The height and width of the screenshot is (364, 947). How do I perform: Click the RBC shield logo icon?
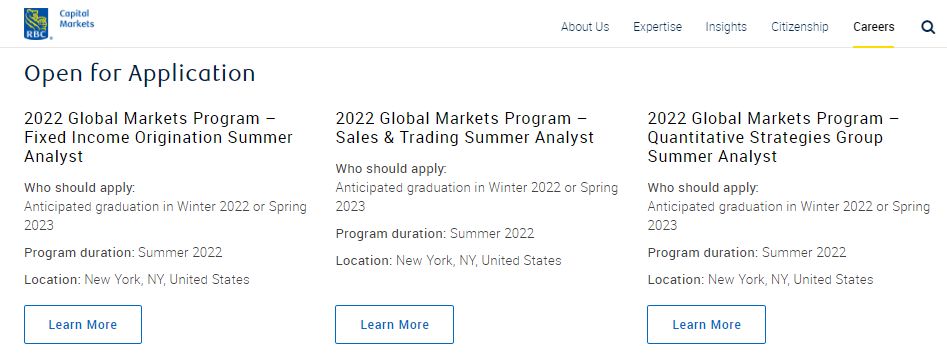[x=37, y=24]
